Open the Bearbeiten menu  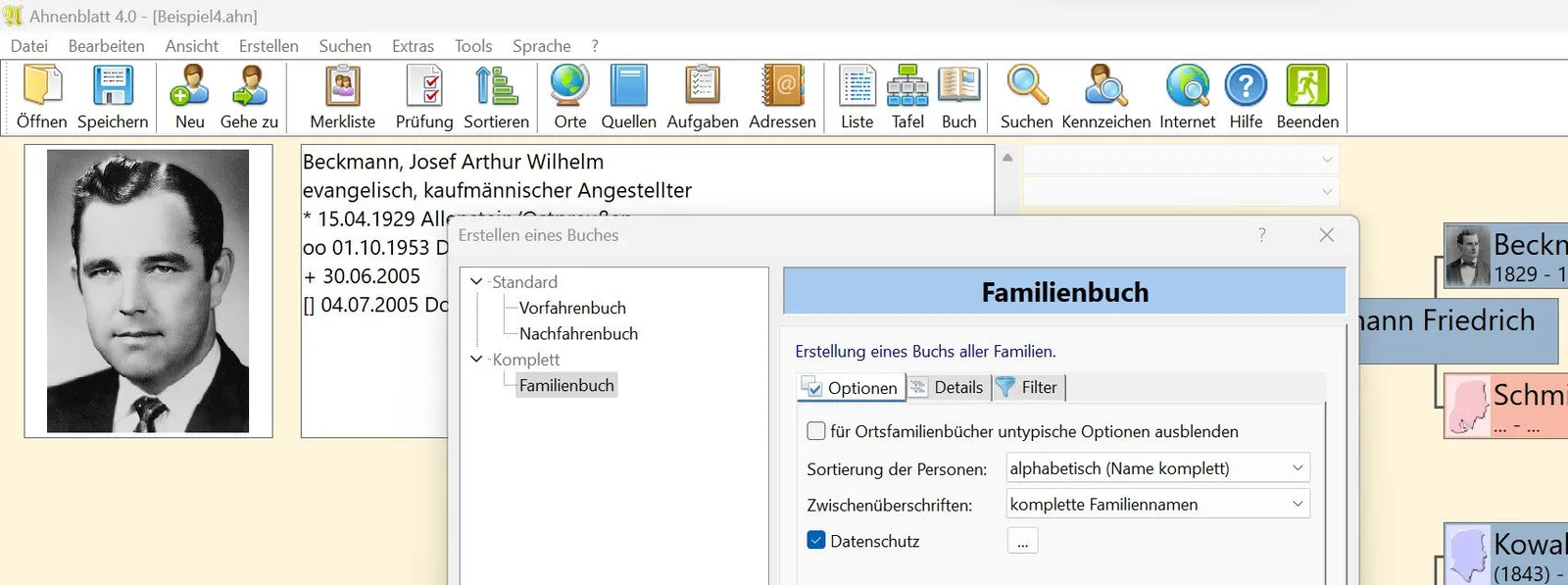106,46
